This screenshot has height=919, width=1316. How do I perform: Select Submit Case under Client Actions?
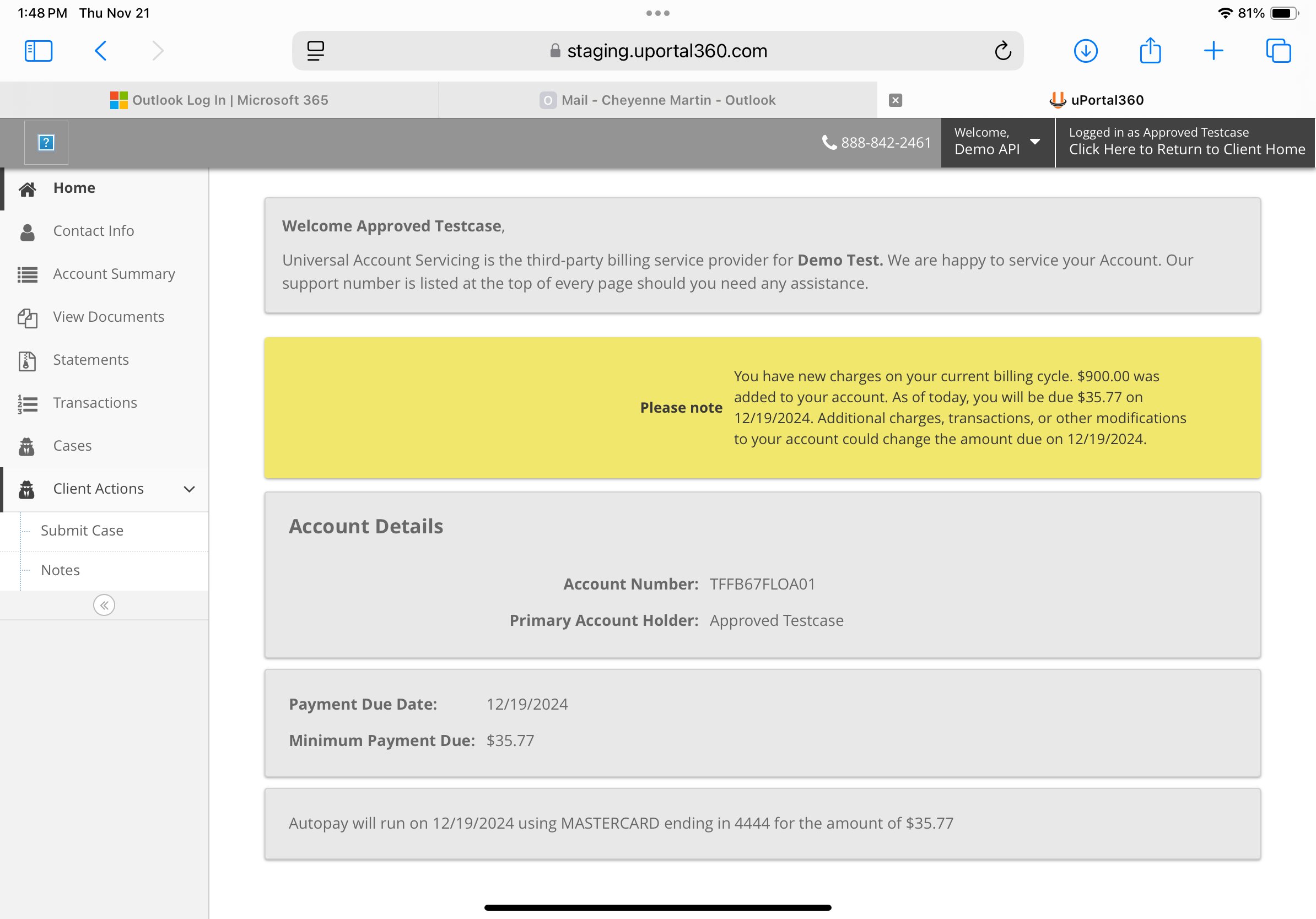(82, 531)
